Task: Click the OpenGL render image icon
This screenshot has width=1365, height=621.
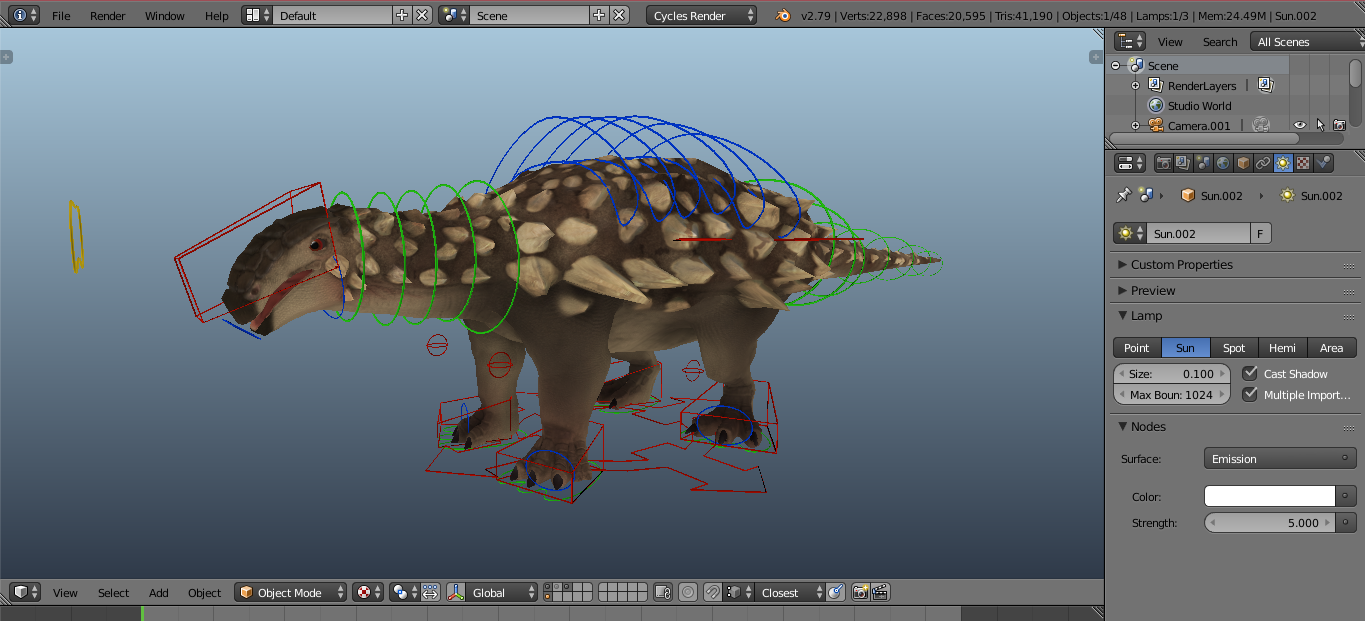Action: 860,593
